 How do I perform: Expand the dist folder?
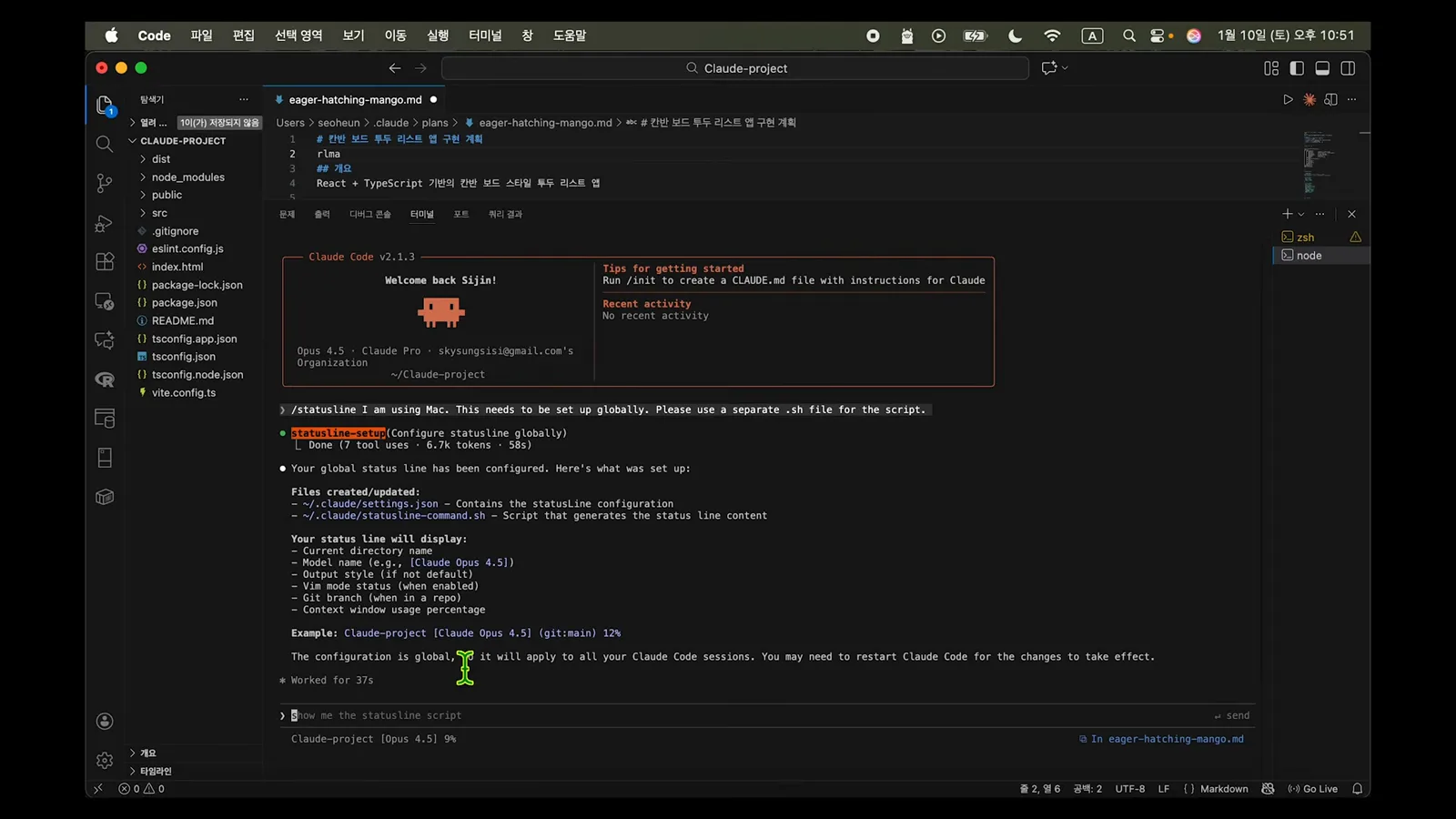click(161, 159)
